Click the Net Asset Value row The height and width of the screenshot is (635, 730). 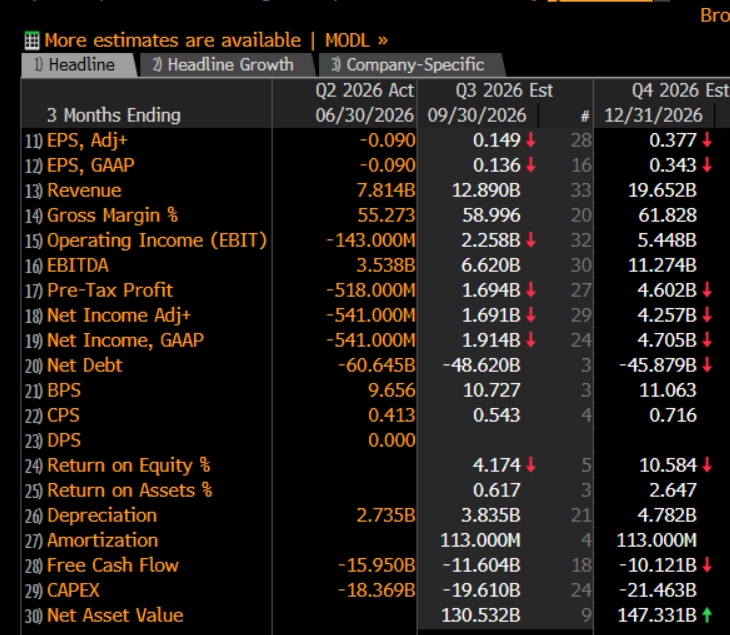(115, 615)
